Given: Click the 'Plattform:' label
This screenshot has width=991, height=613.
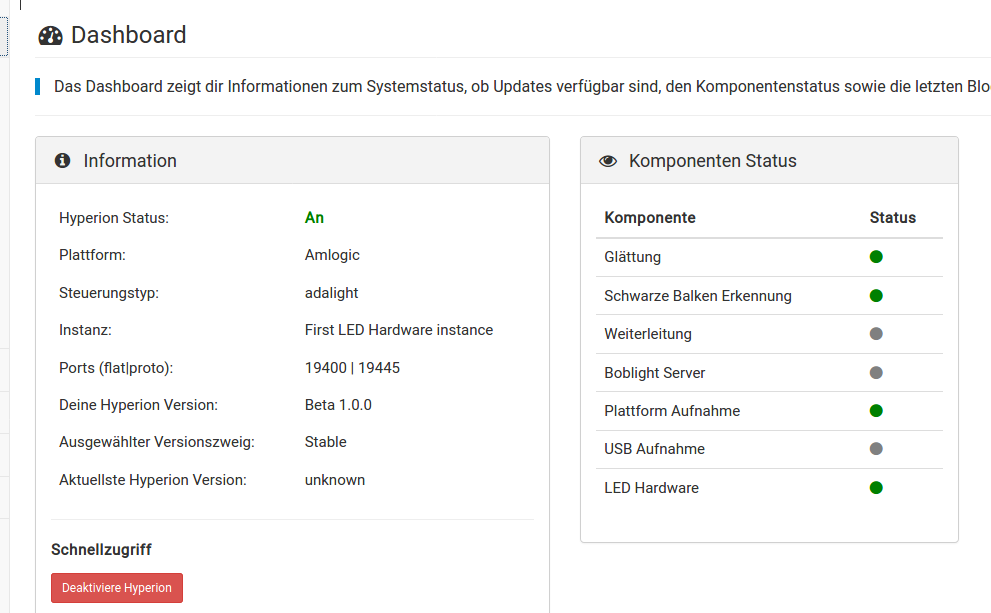Looking at the screenshot, I should click(92, 255).
